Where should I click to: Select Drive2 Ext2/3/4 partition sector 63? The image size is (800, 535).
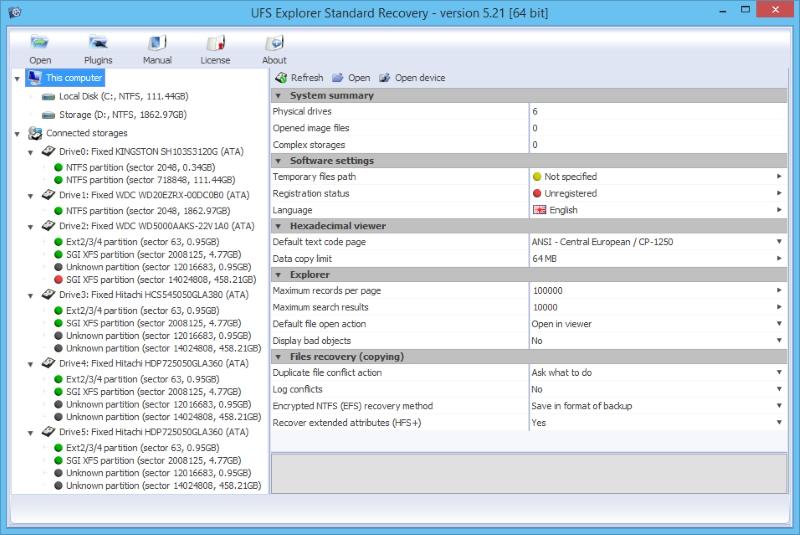tap(142, 242)
